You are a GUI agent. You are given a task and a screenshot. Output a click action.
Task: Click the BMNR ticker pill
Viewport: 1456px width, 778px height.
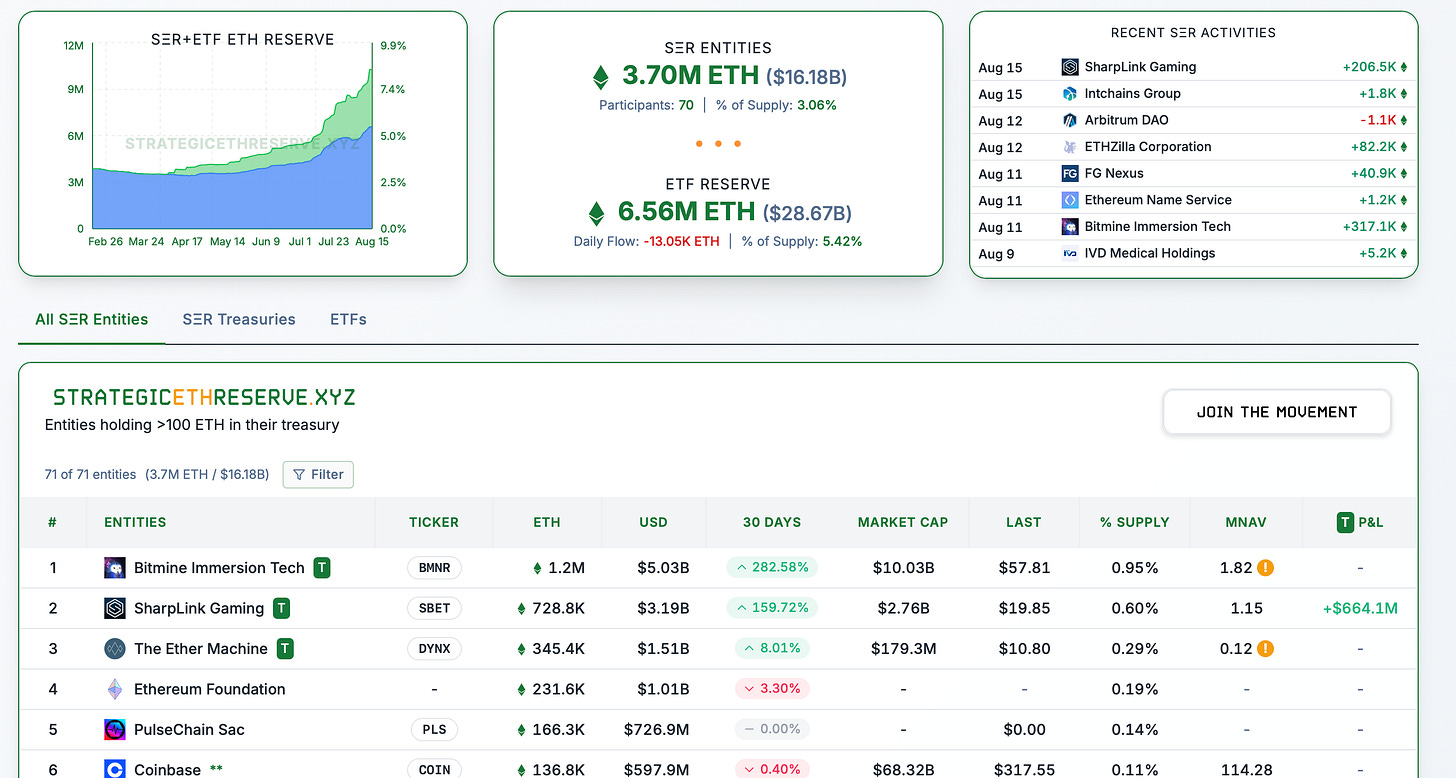[x=434, y=568]
